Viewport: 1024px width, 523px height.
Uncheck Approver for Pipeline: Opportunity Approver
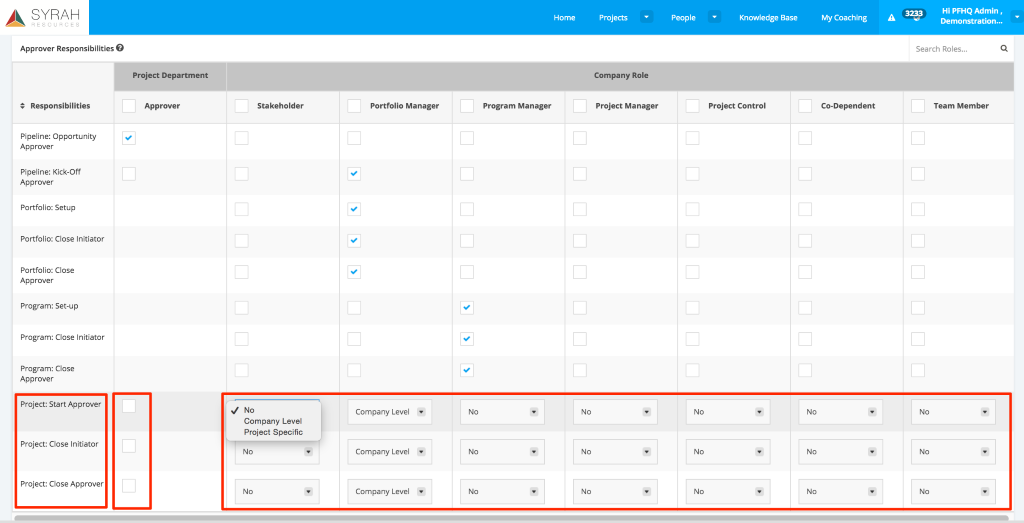129,138
